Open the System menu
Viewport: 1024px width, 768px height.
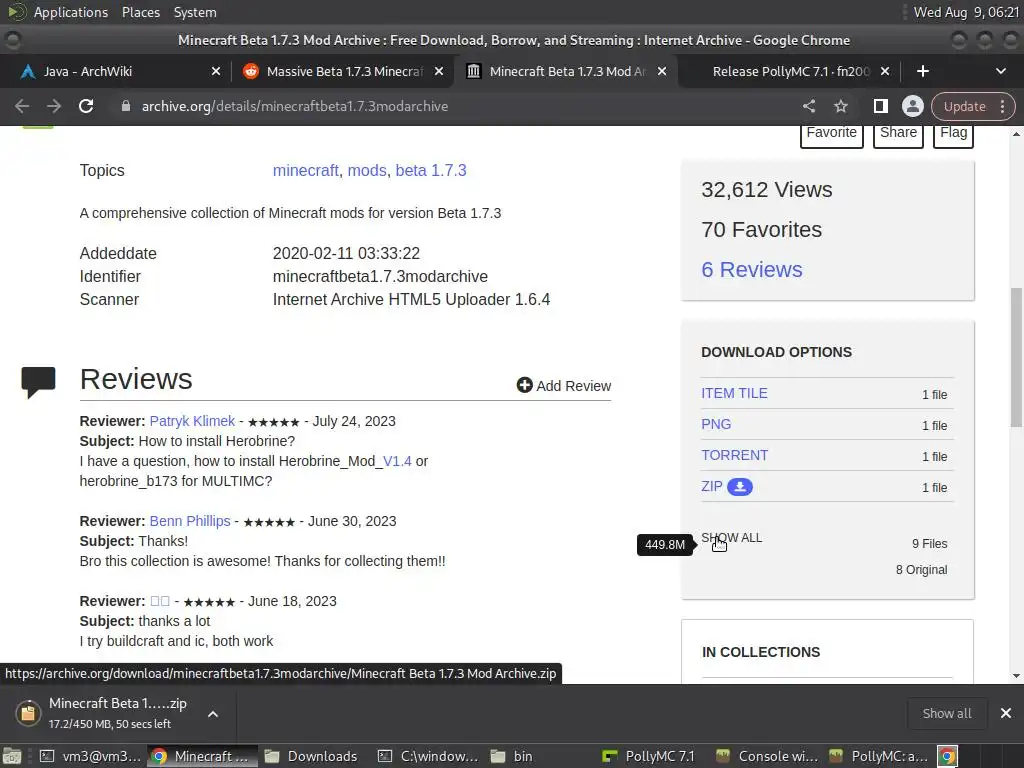pyautogui.click(x=195, y=12)
